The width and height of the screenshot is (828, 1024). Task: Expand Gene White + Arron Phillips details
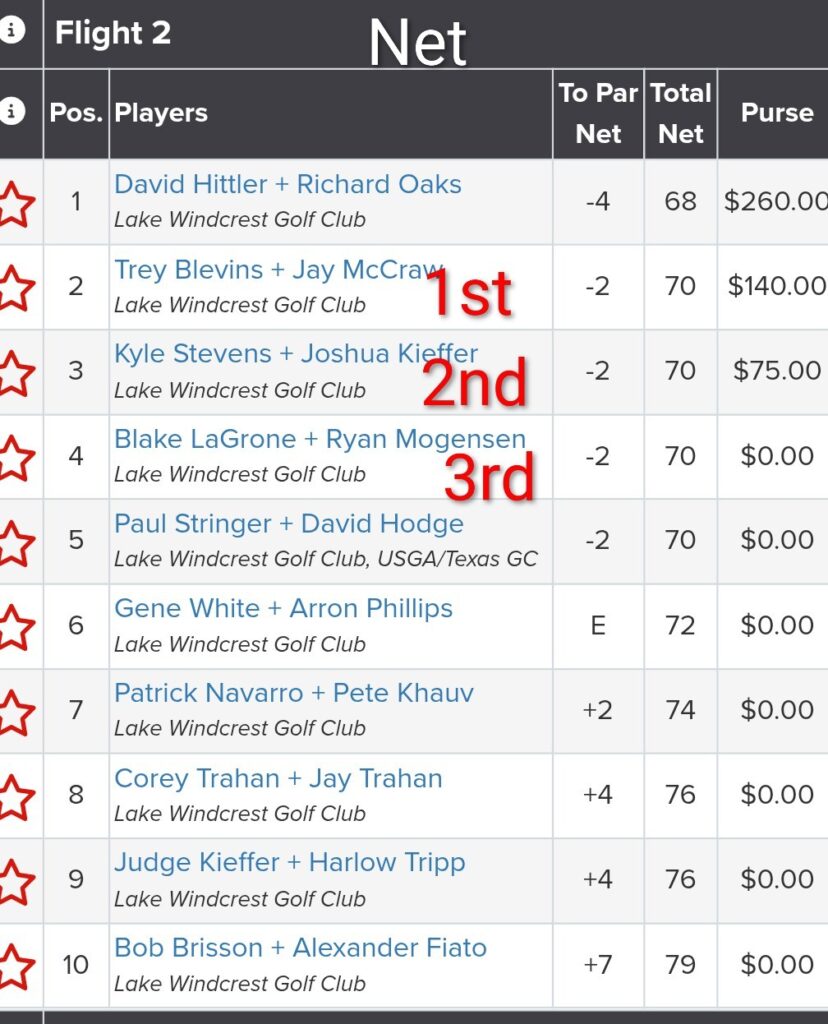point(283,609)
